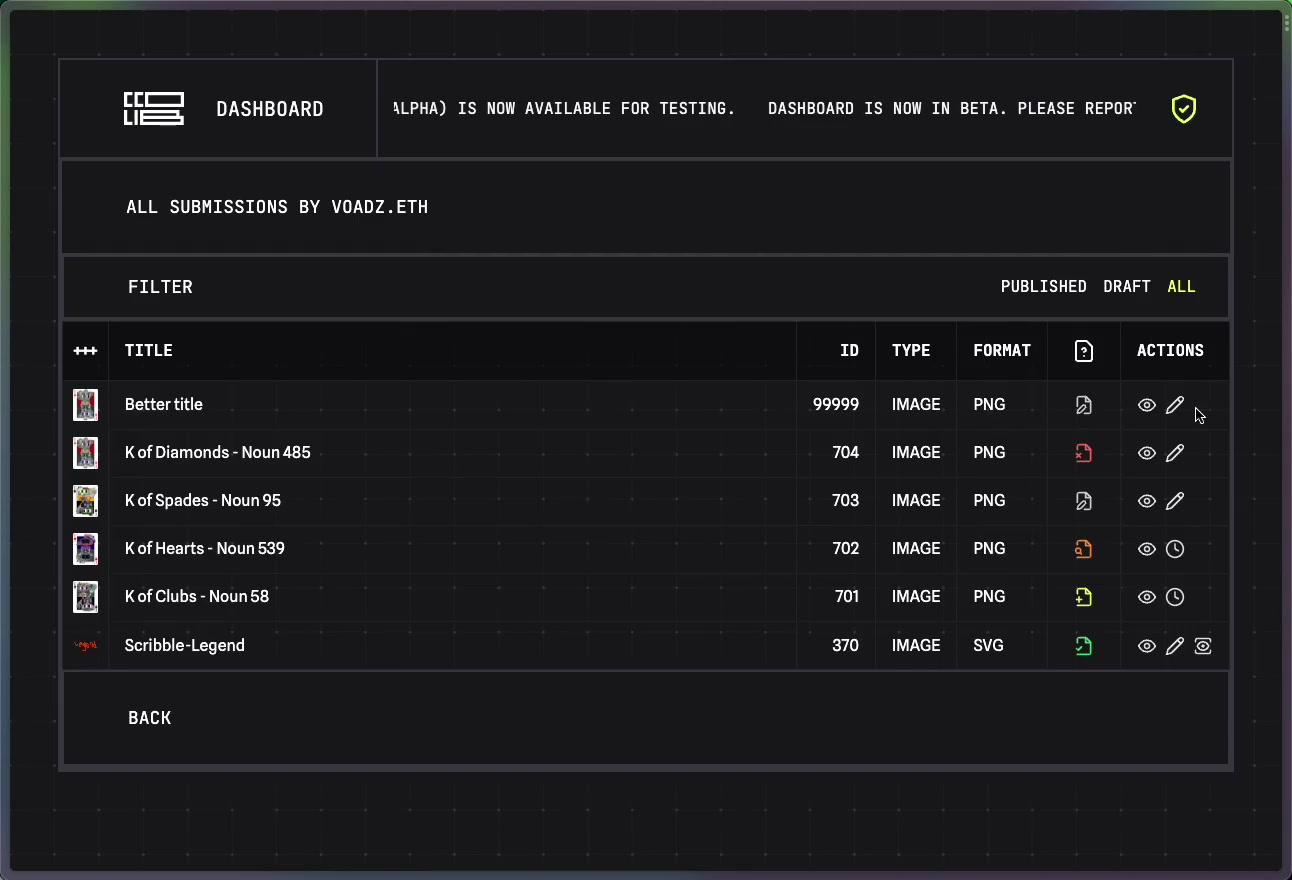Click the K of Spades thumbnail image
The width and height of the screenshot is (1292, 880).
85,501
